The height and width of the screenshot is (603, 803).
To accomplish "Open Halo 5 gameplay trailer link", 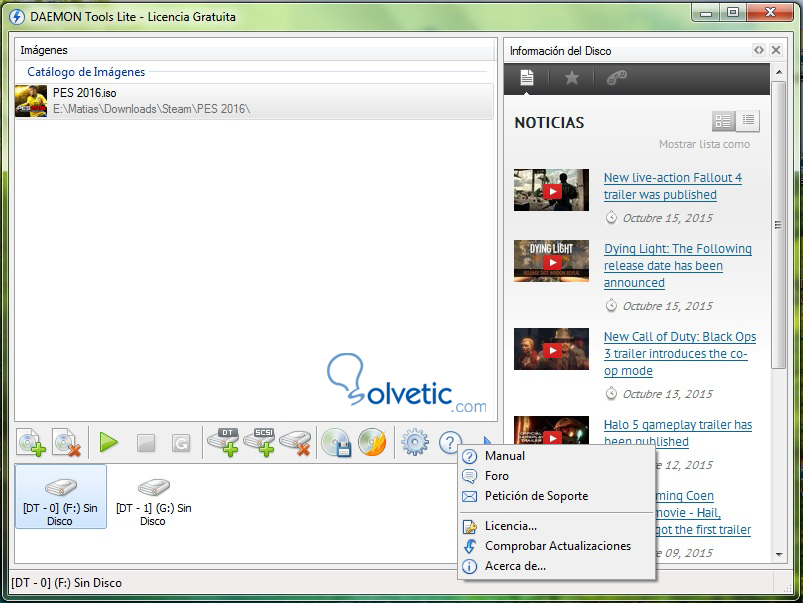I will click(678, 433).
